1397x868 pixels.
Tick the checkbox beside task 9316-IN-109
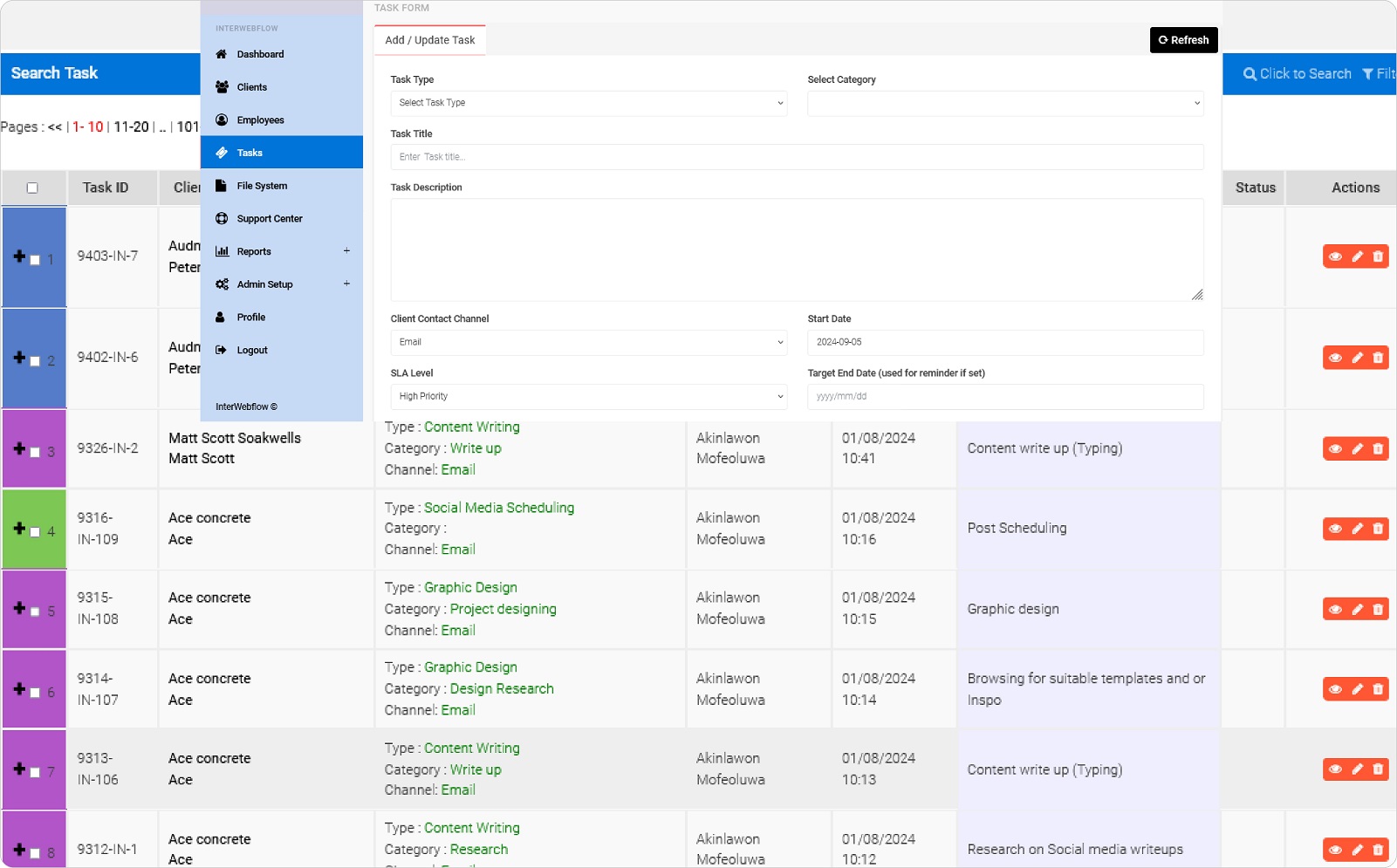(35, 529)
